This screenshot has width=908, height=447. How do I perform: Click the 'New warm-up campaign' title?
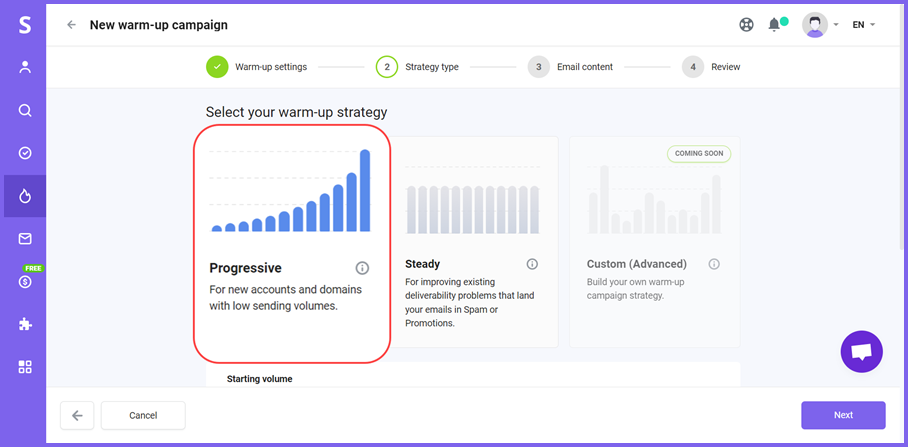coord(159,25)
